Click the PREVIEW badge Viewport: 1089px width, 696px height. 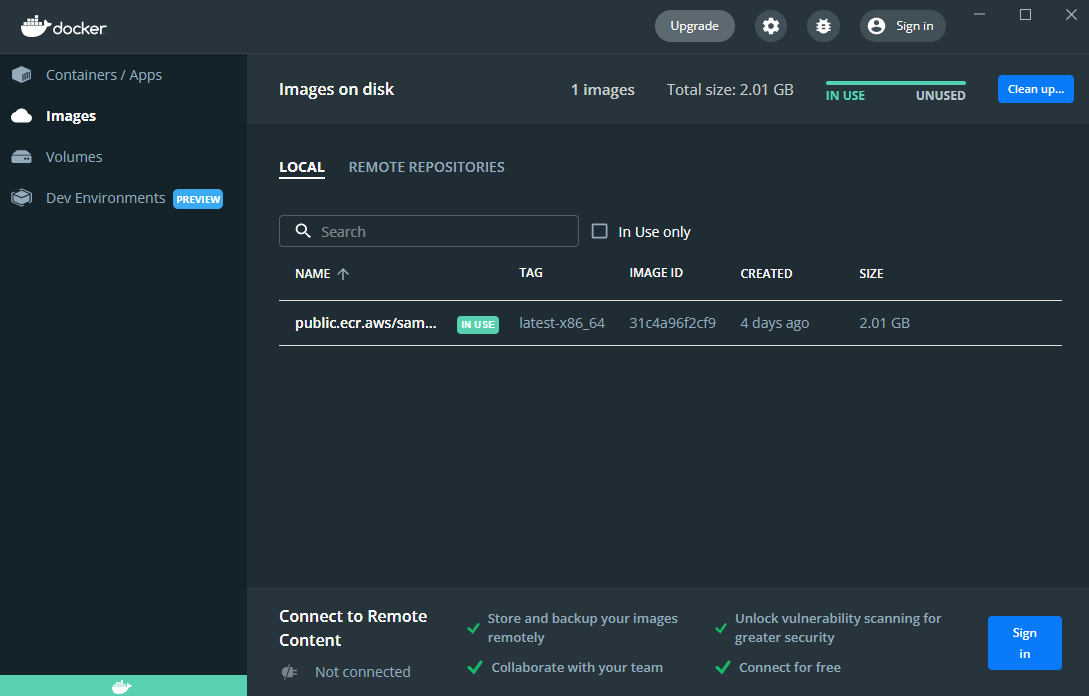point(198,199)
